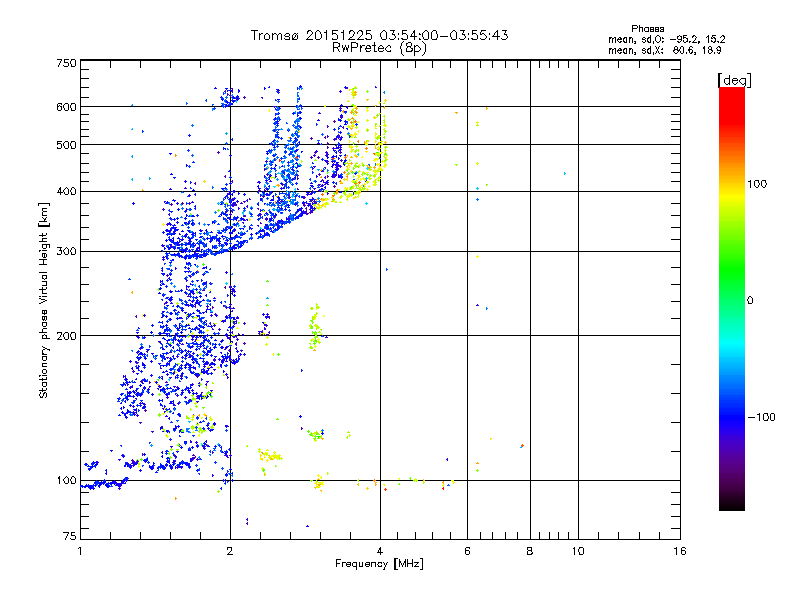Click the title 'Tromsø 20151225 03:54:00-03:55:43'
This screenshot has width=800, height=600.
(379, 35)
